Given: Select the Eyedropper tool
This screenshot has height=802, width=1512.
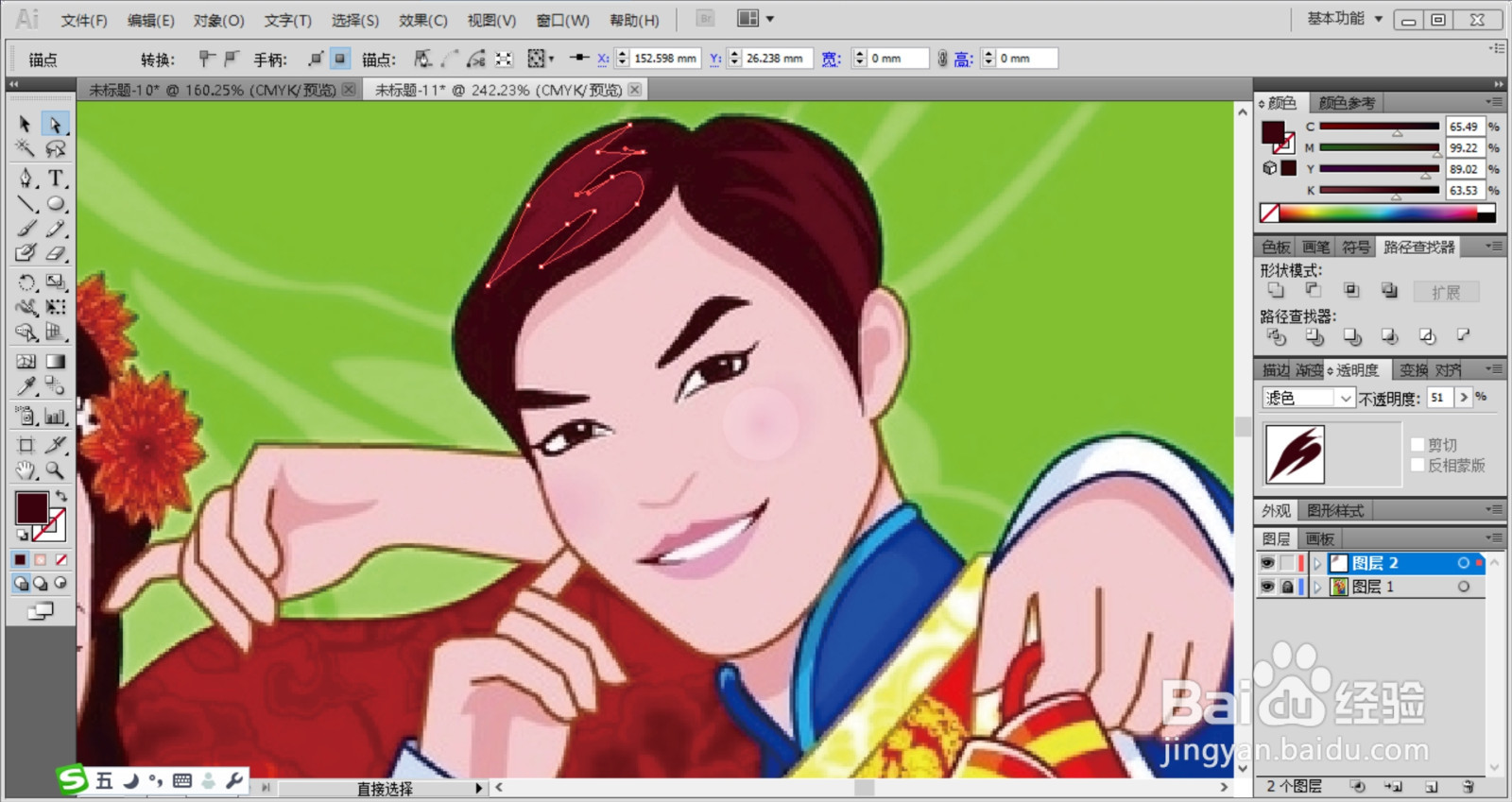Looking at the screenshot, I should tap(26, 386).
